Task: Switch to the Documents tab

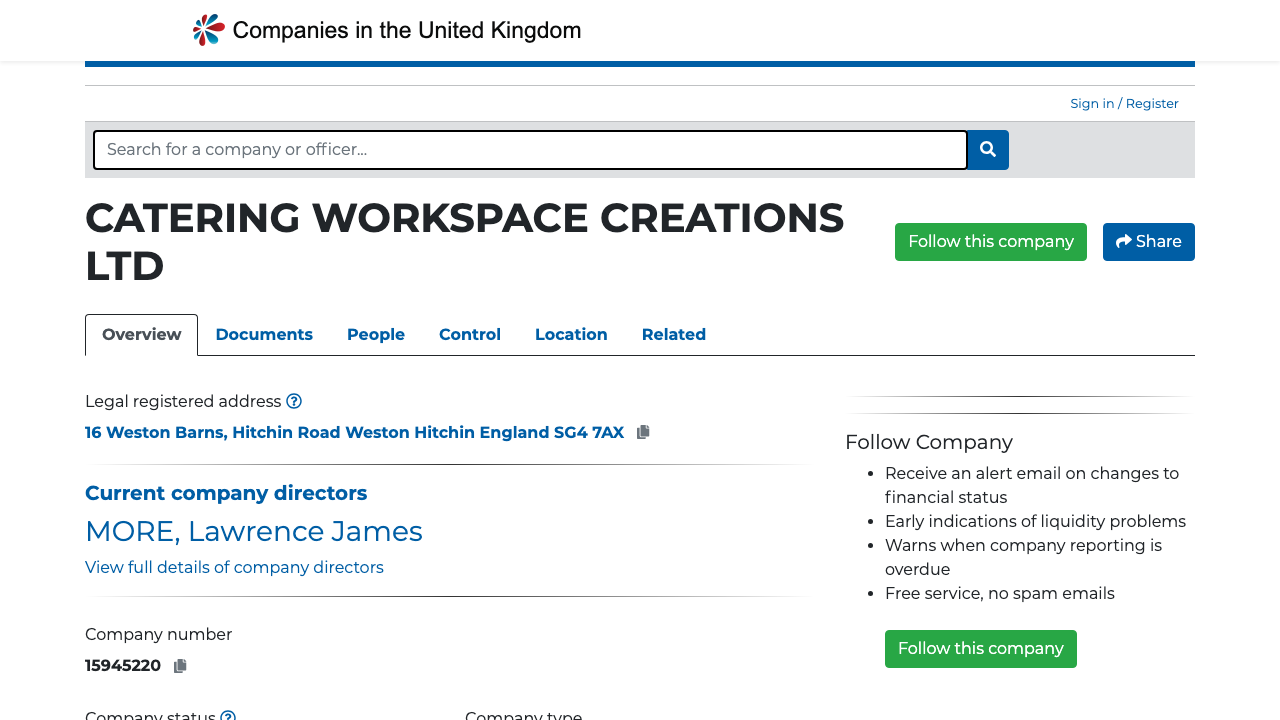Action: (x=264, y=334)
